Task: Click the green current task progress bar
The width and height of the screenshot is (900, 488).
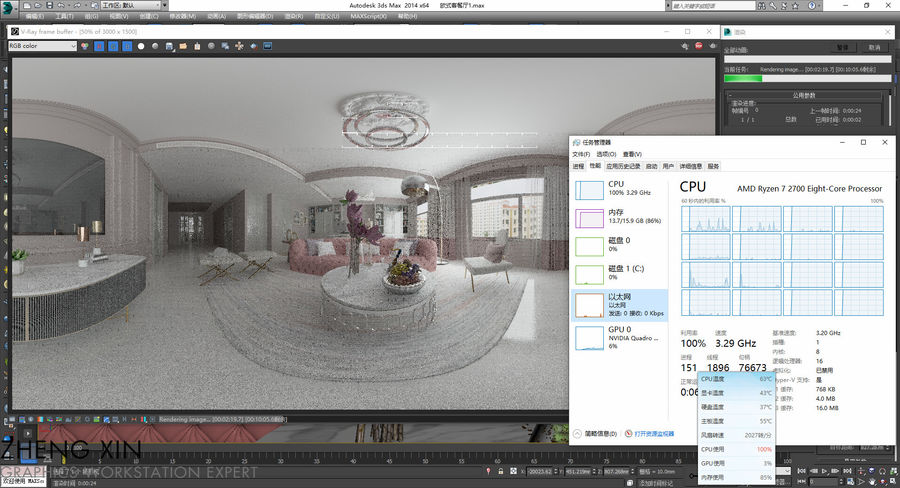Action: tap(808, 79)
